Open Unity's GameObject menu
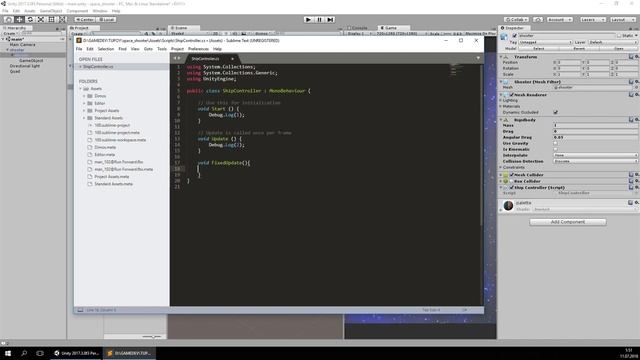The width and height of the screenshot is (640, 360). 51,11
